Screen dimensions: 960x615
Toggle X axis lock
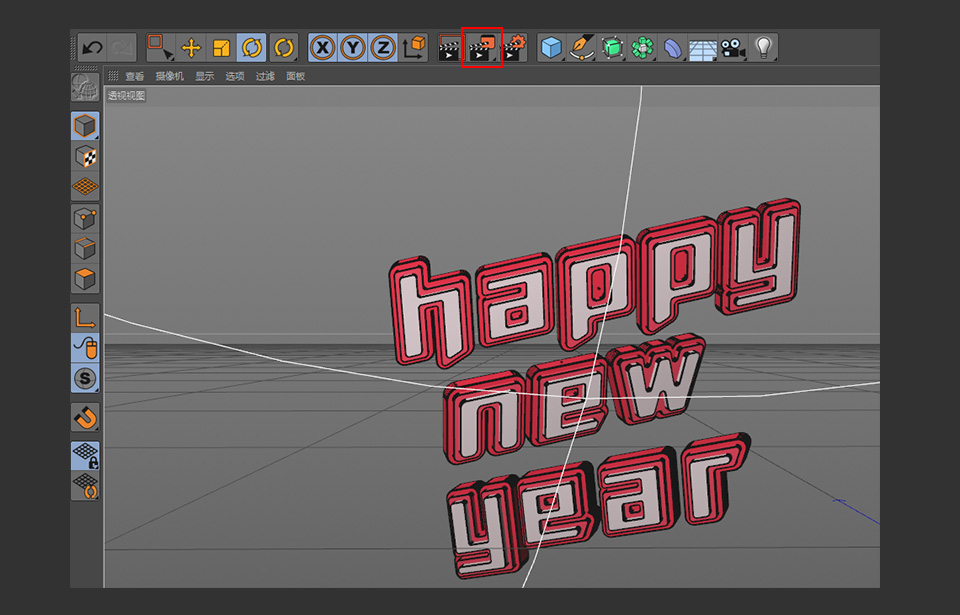tap(323, 48)
